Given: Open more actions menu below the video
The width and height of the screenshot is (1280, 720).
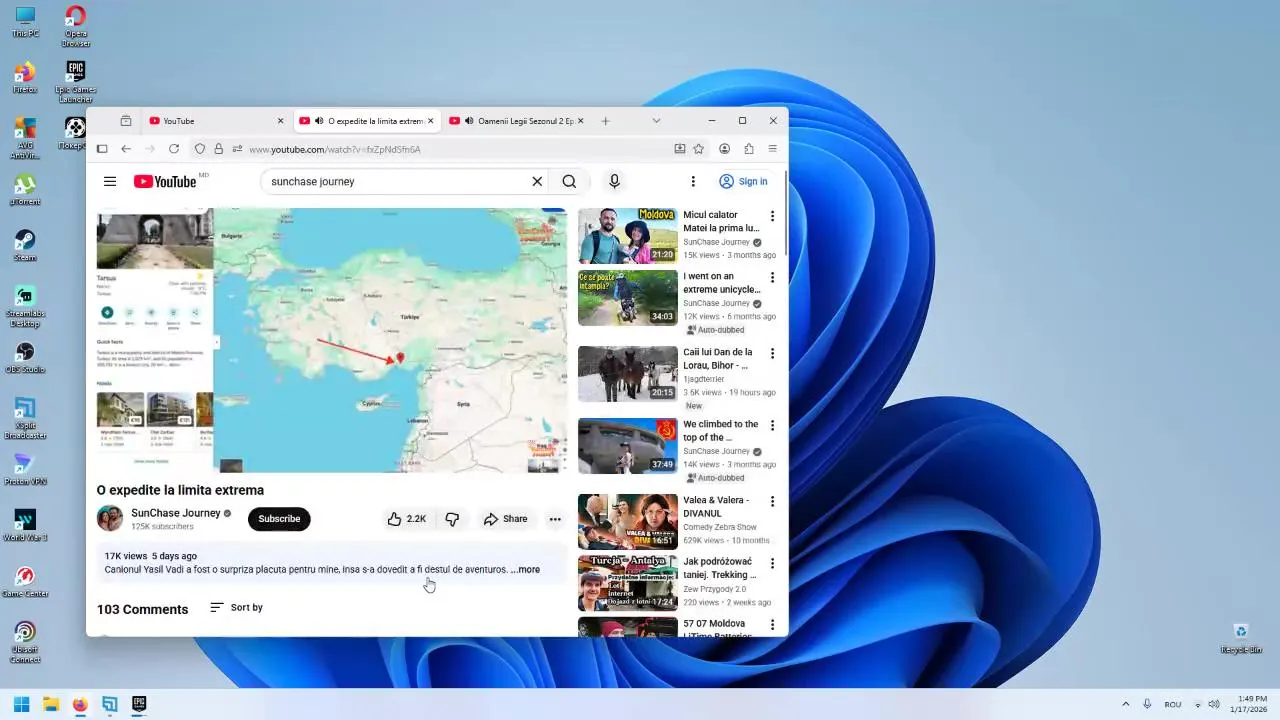Looking at the screenshot, I should (555, 519).
